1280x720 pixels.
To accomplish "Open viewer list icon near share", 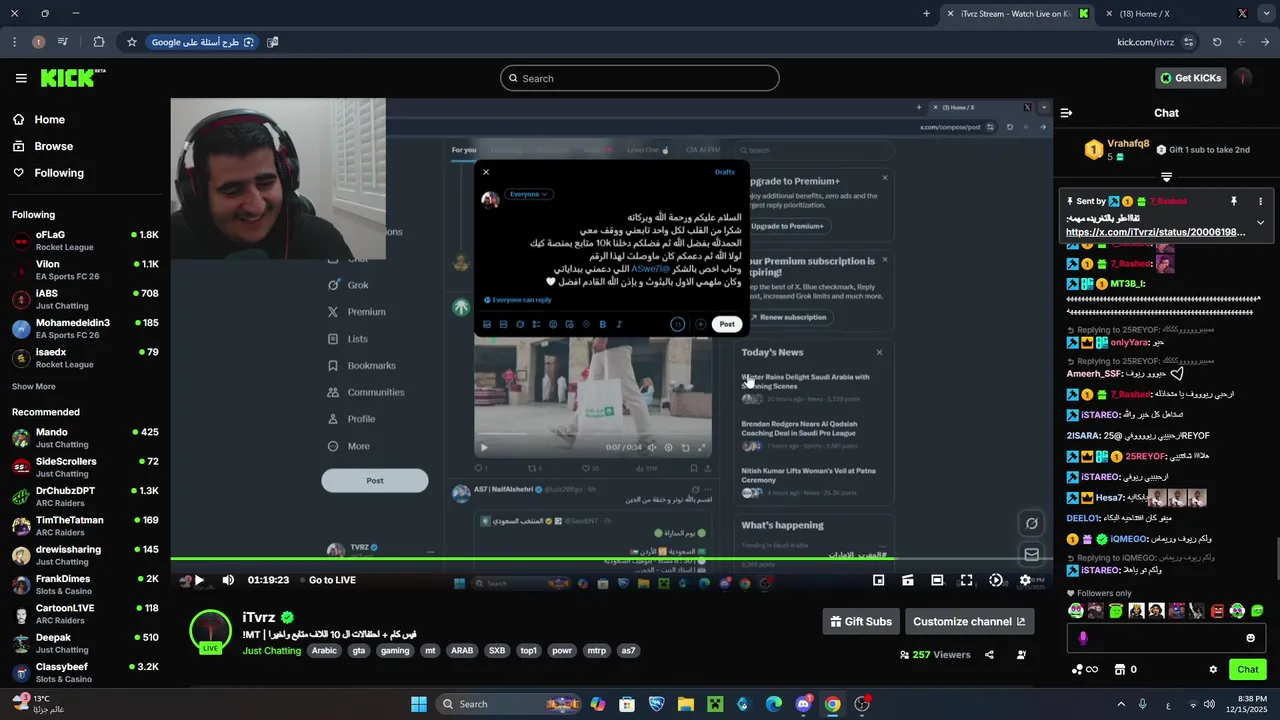I will (1021, 655).
